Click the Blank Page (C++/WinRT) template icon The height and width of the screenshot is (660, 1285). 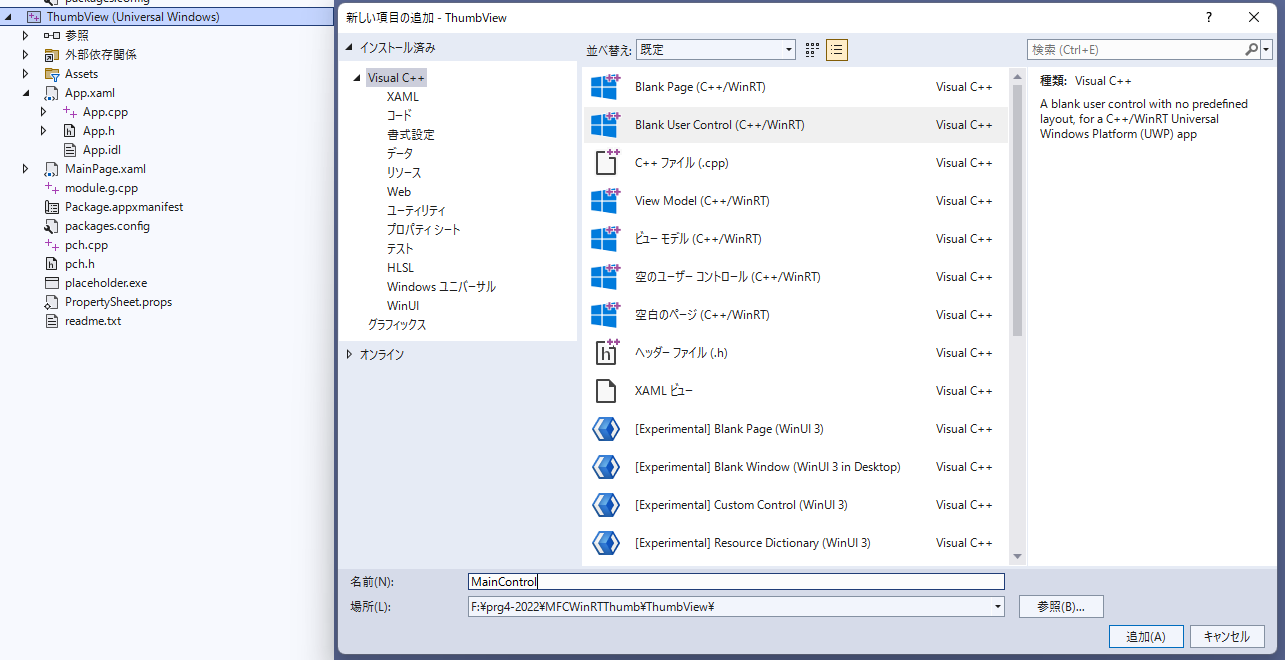point(605,87)
